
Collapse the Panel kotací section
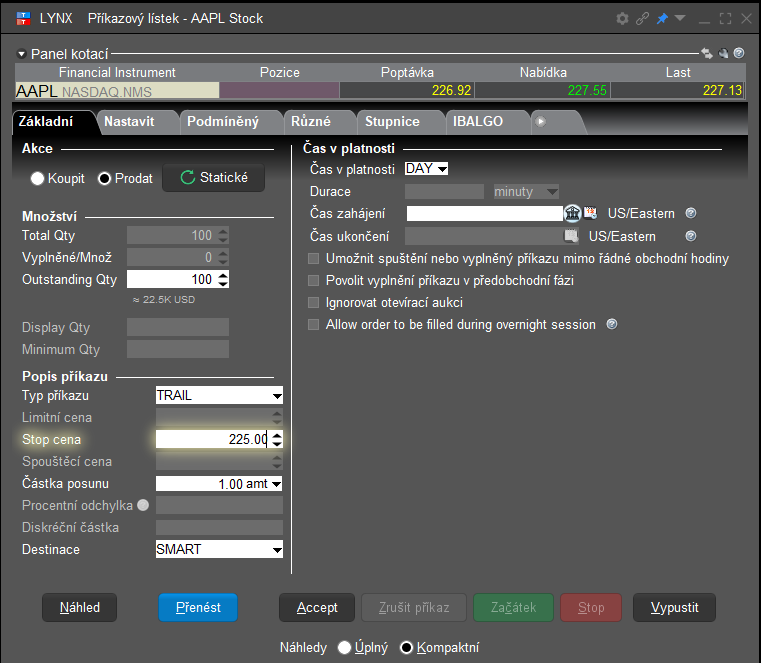tap(21, 54)
